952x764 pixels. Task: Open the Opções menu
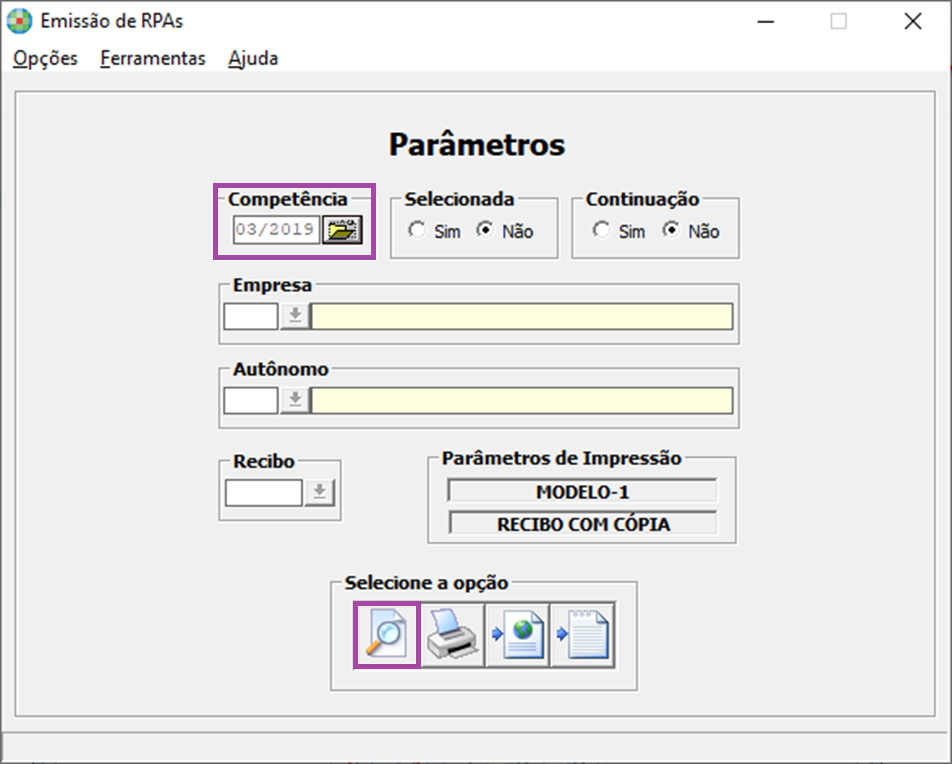pyautogui.click(x=46, y=58)
